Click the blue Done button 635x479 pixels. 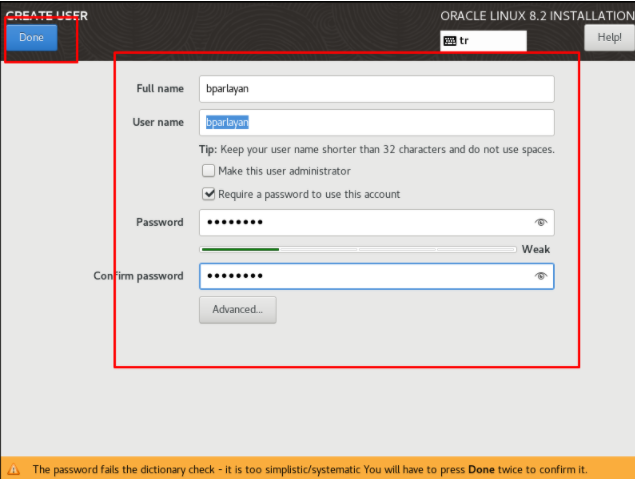point(32,38)
